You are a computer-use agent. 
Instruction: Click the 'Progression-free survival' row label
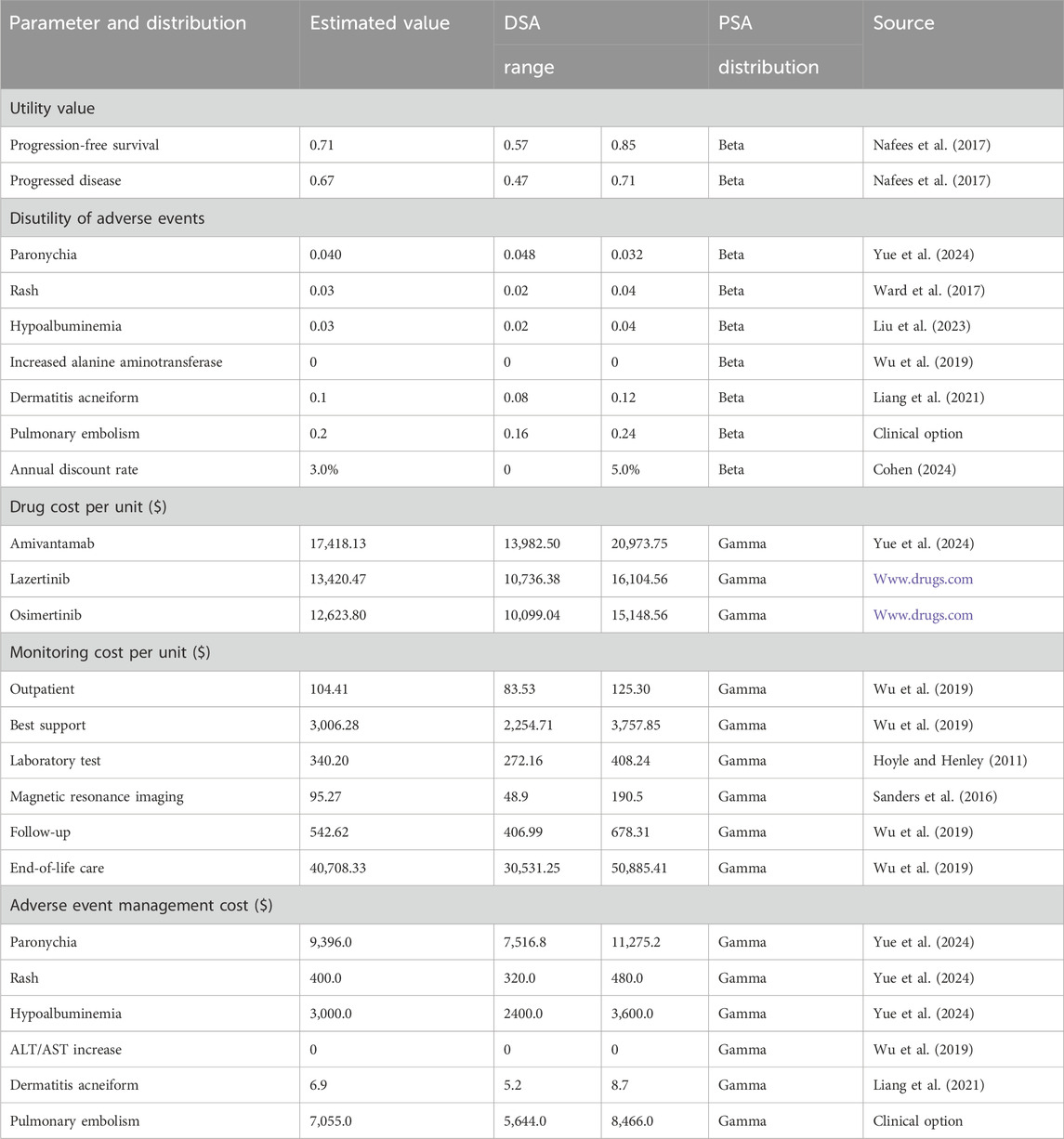(85, 145)
